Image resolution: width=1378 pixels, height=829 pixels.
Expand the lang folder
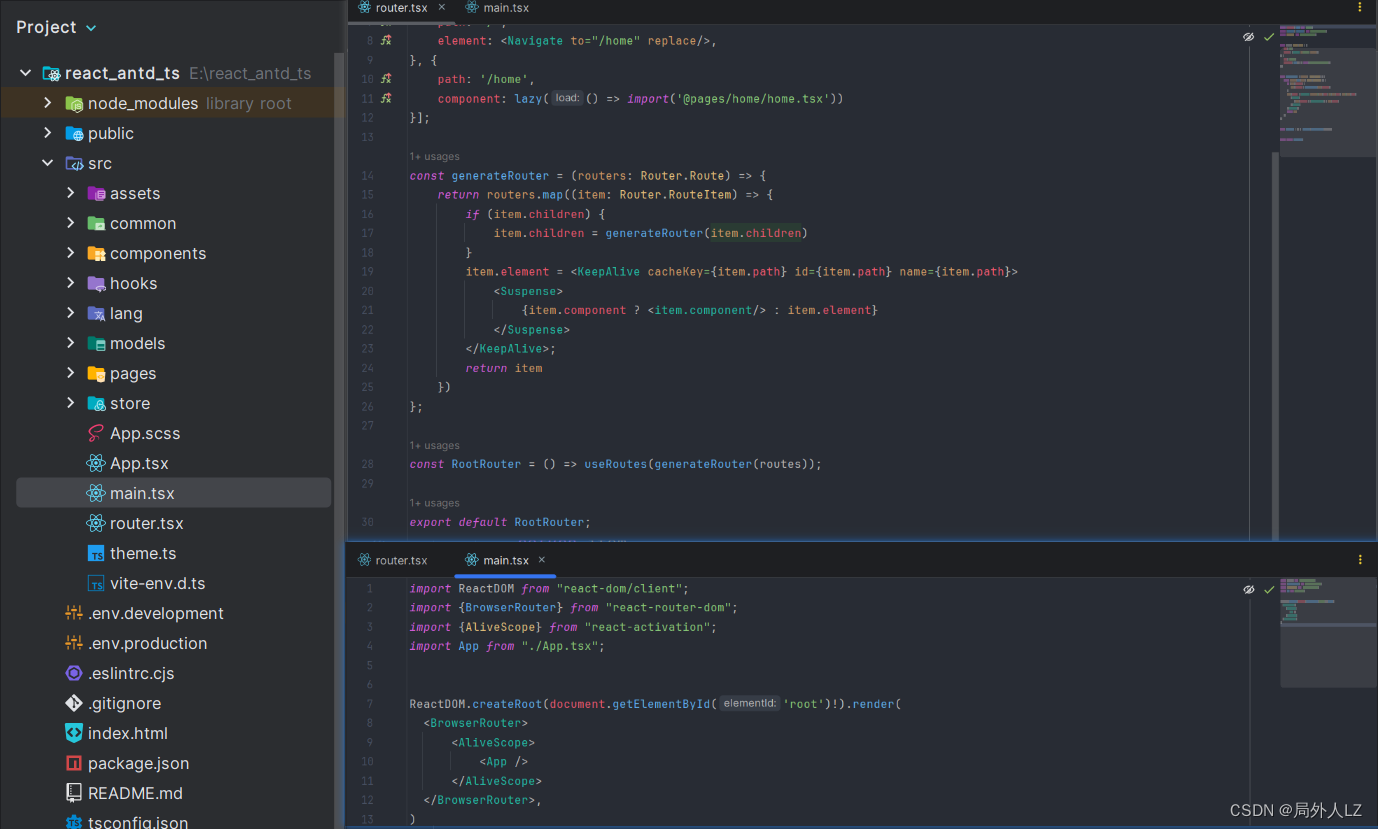click(70, 313)
